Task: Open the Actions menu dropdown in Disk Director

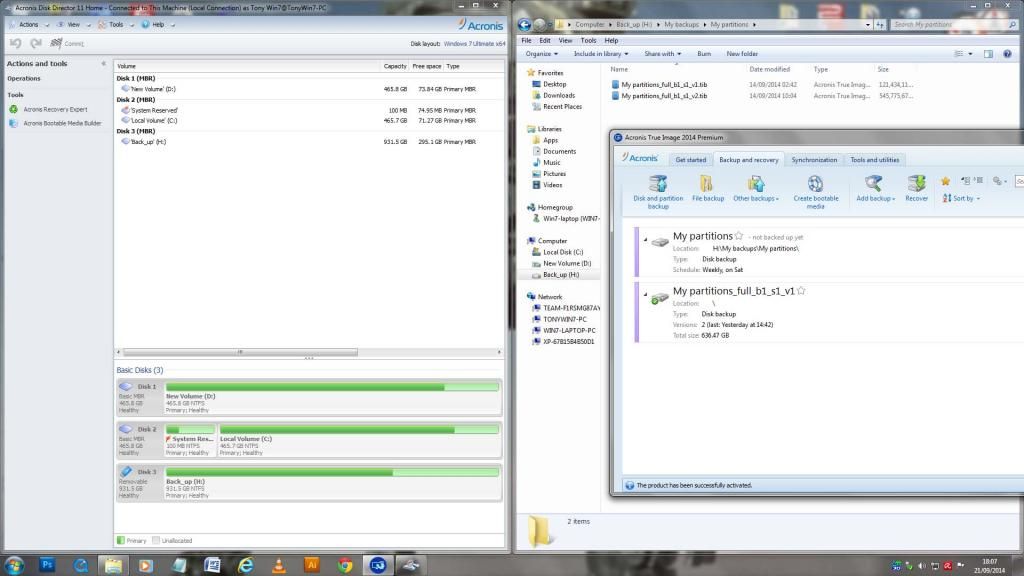Action: [x=29, y=25]
